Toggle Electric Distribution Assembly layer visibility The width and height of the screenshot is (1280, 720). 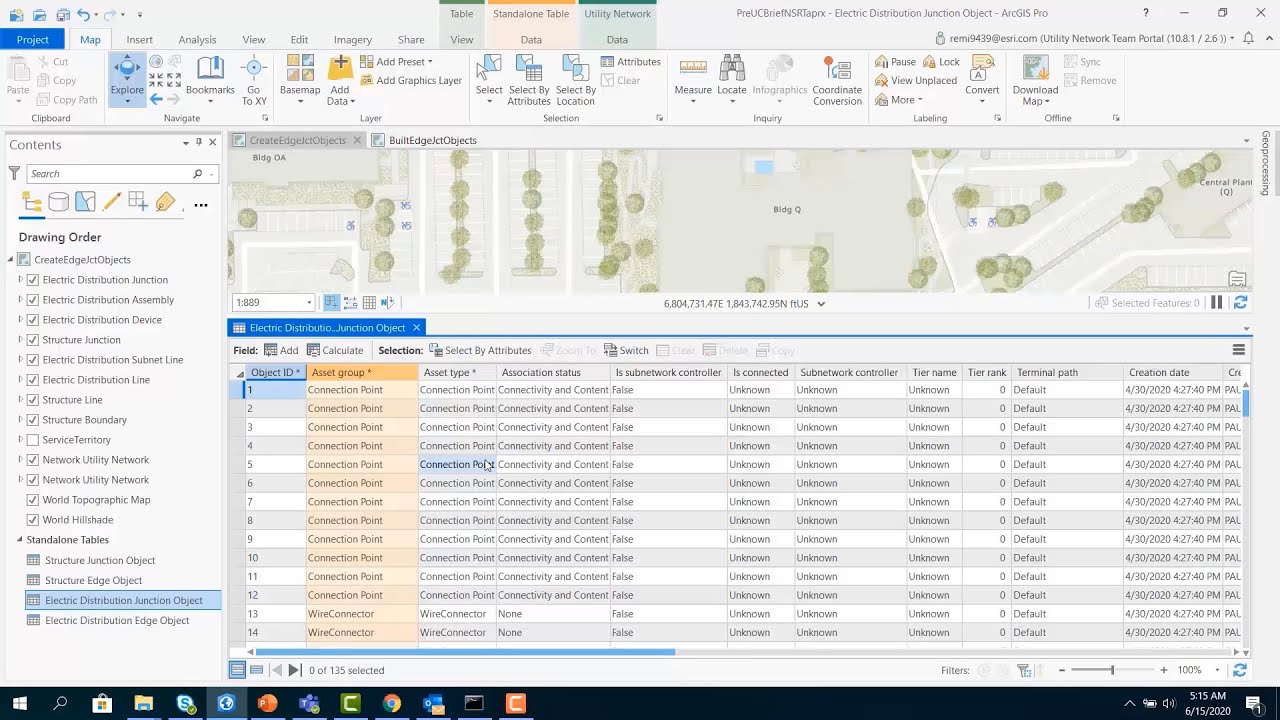(x=33, y=300)
